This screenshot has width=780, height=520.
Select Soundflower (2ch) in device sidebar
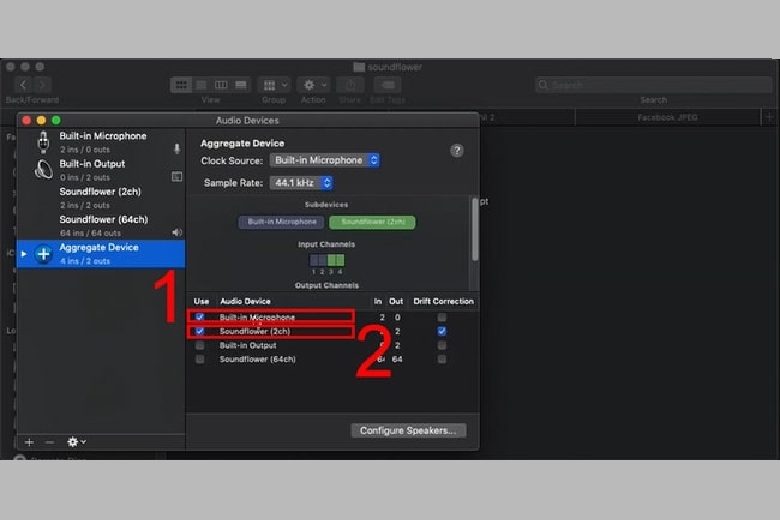[x=101, y=198]
